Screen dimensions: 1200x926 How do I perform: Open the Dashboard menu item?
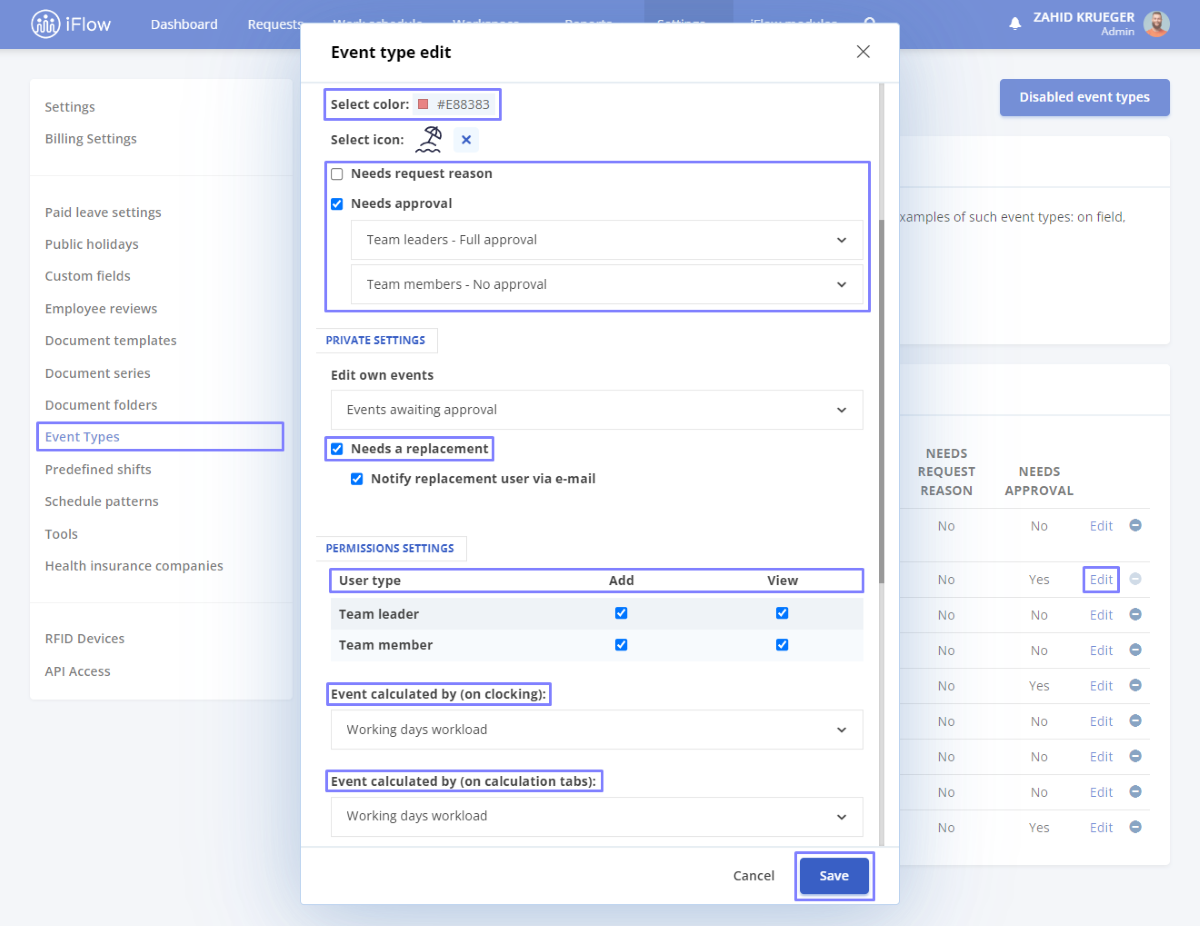click(184, 24)
